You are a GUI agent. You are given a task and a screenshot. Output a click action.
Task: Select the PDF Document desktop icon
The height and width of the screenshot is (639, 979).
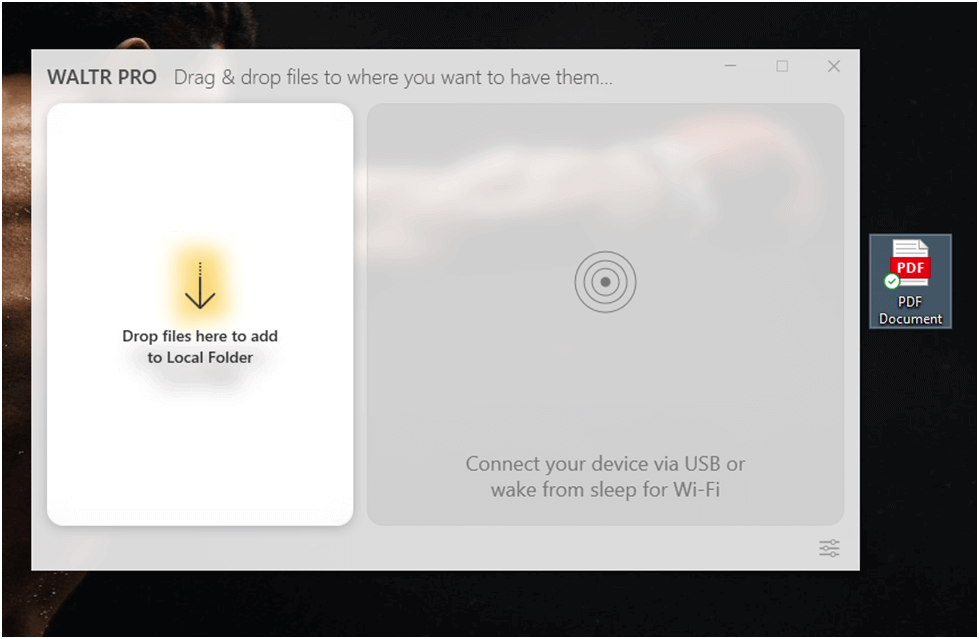coord(910,281)
